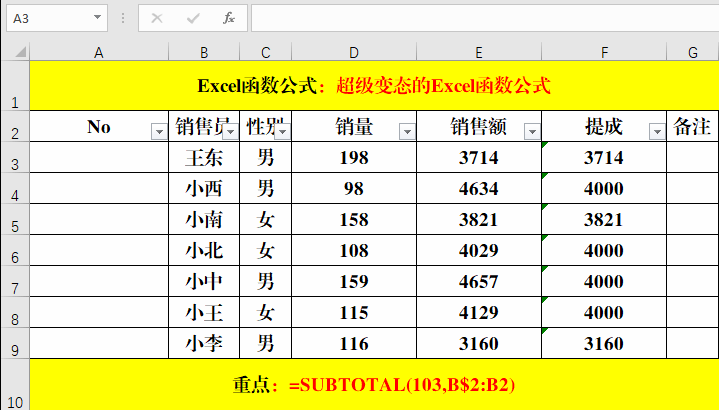
Task: Select the 销量 cell with 116
Action: (x=354, y=343)
